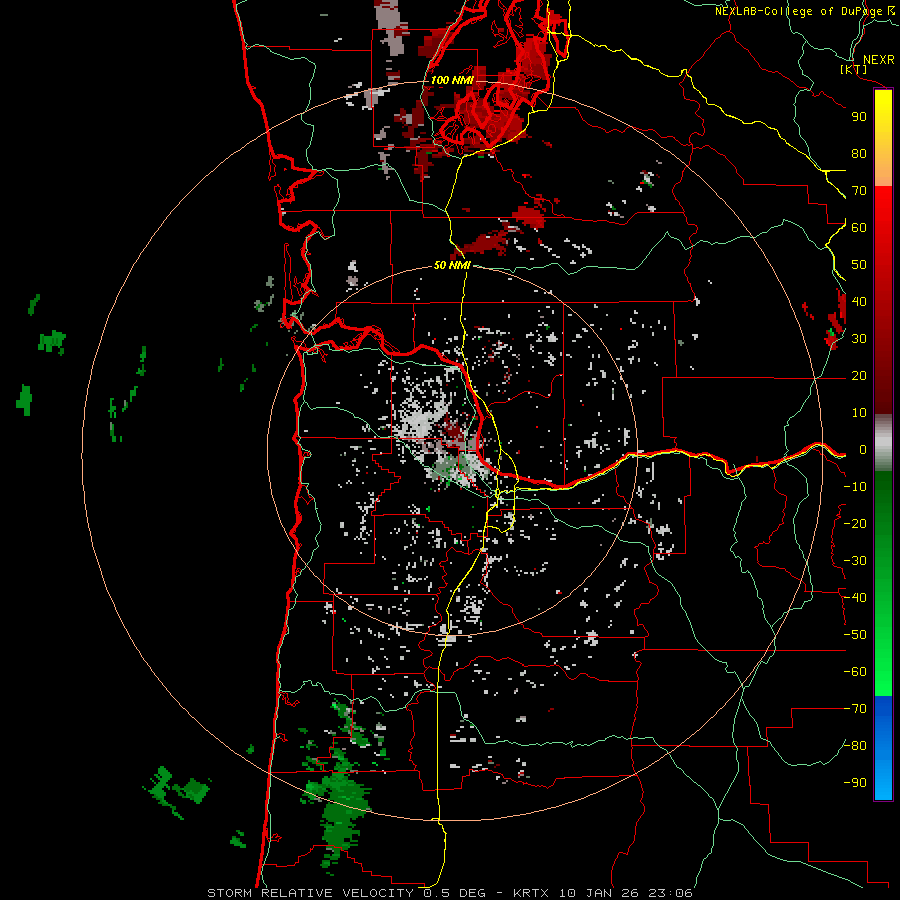The height and width of the screenshot is (900, 900).
Task: Click the -60 value on velocity scale
Action: (x=855, y=672)
